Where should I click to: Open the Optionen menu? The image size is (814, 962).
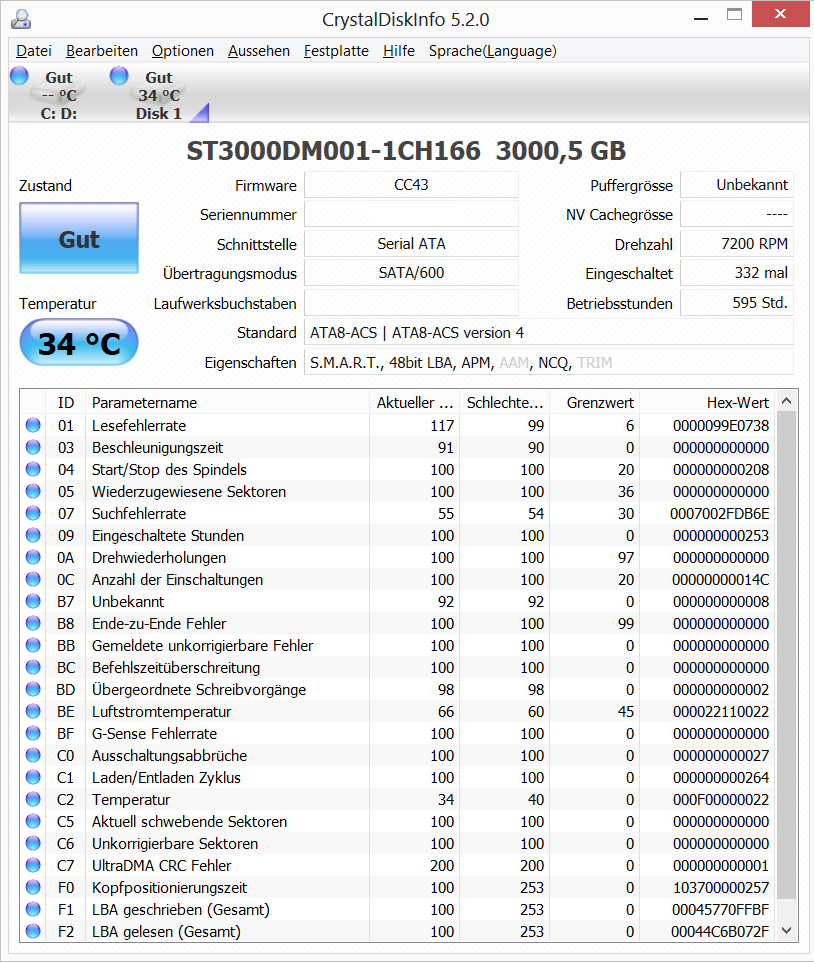pos(183,51)
